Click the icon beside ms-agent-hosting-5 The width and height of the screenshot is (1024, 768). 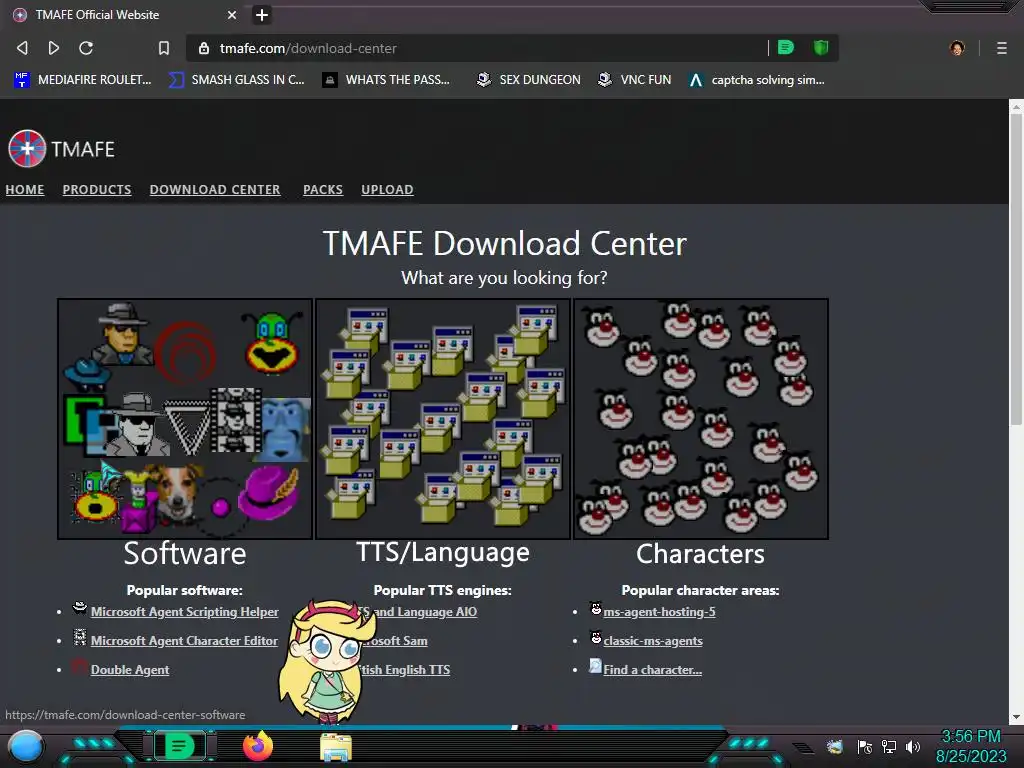coord(596,608)
